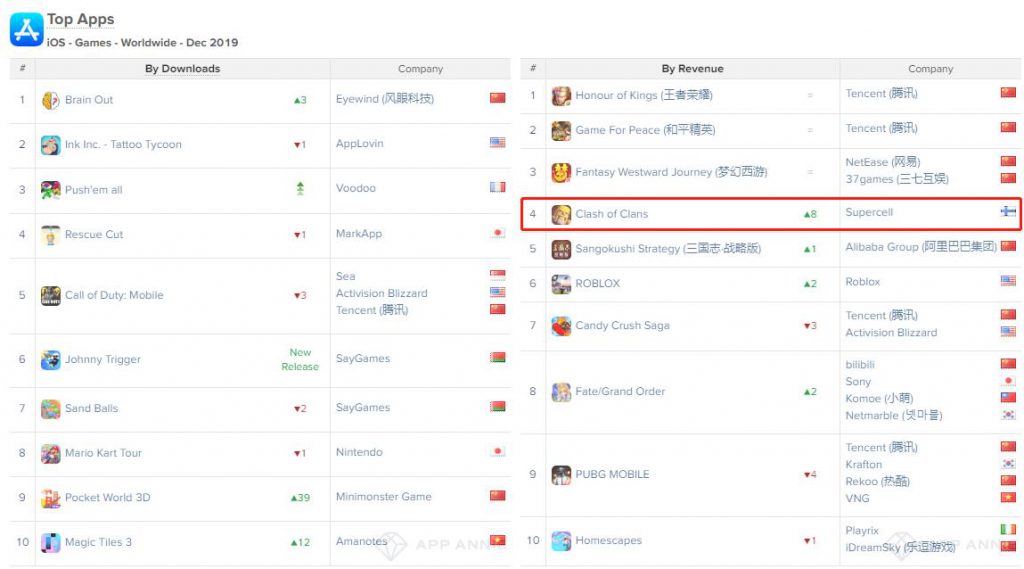Click the France flag beside Voodoo
This screenshot has width=1024, height=569.
click(x=498, y=187)
